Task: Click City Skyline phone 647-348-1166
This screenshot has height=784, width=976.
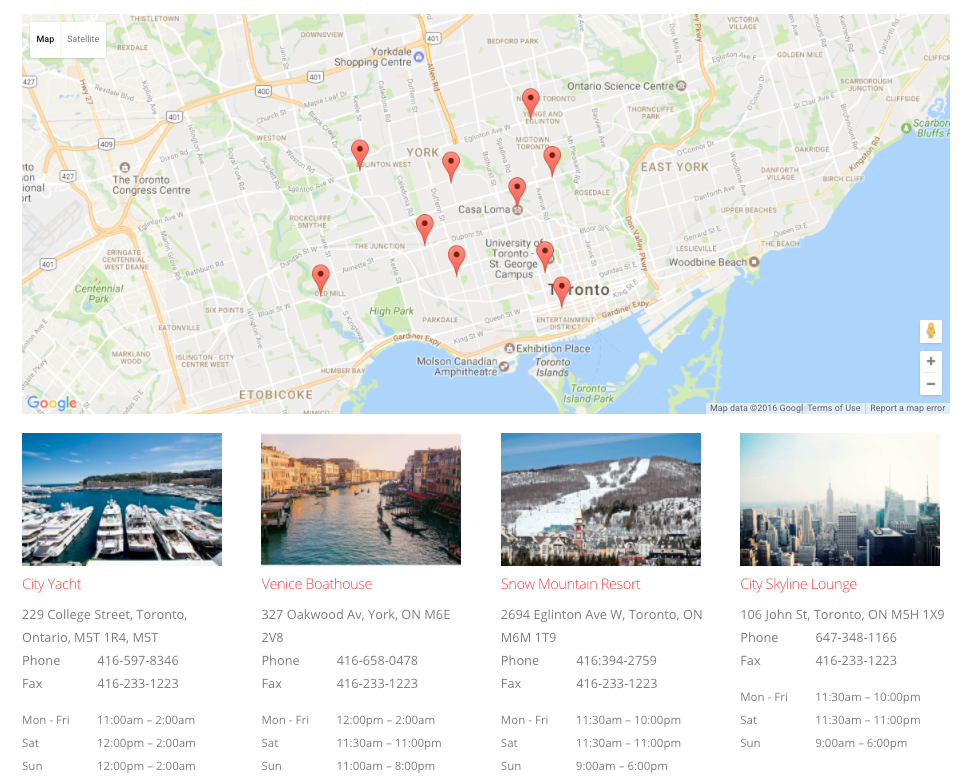Action: (856, 638)
